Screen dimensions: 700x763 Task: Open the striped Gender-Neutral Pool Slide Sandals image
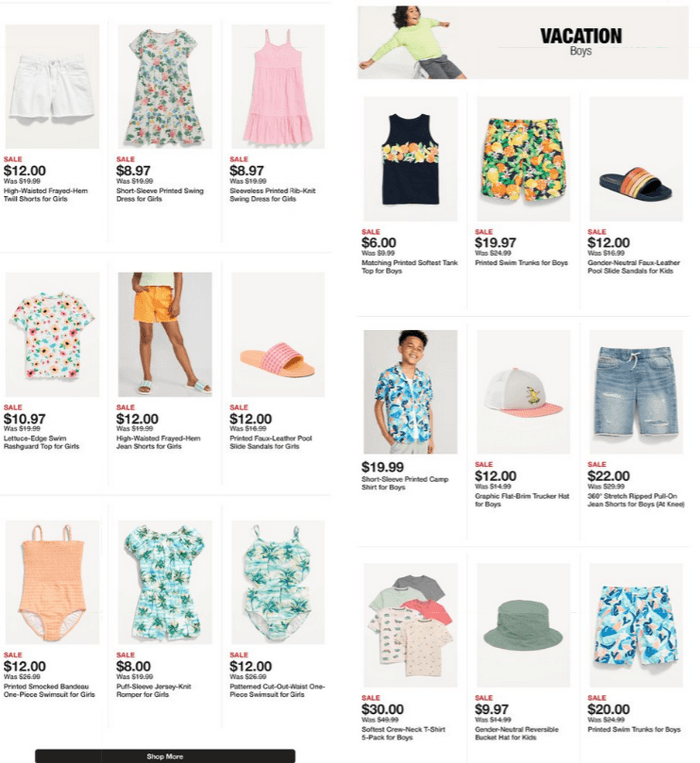636,159
